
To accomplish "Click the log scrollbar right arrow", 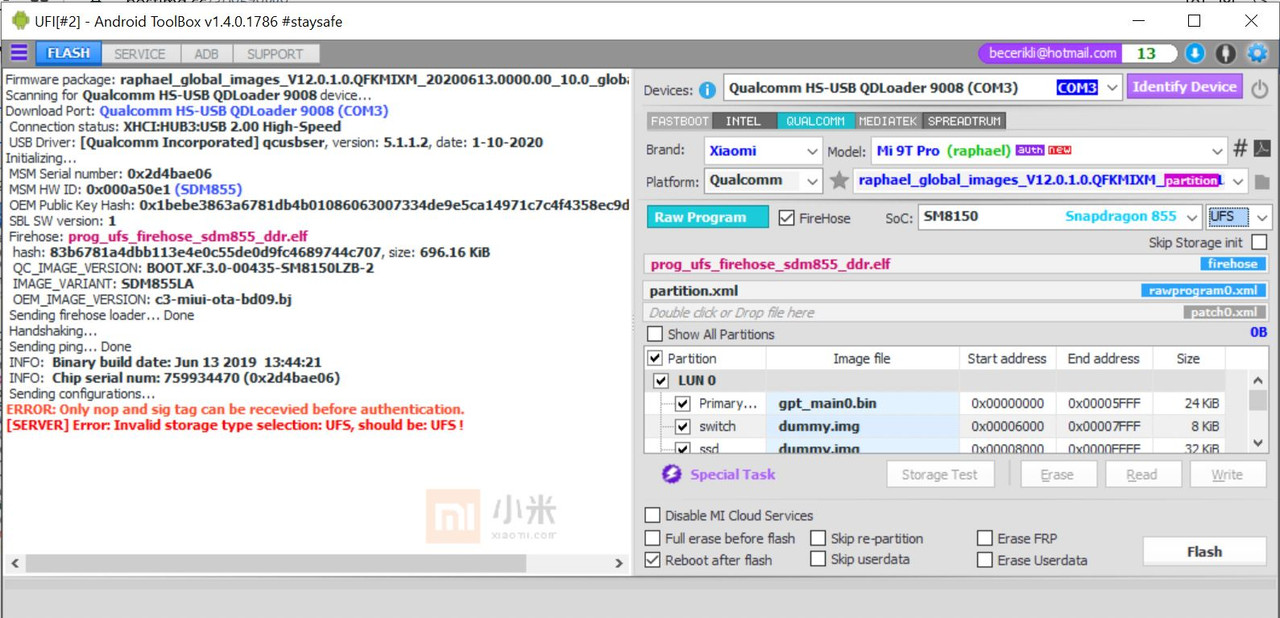I will [x=620, y=564].
